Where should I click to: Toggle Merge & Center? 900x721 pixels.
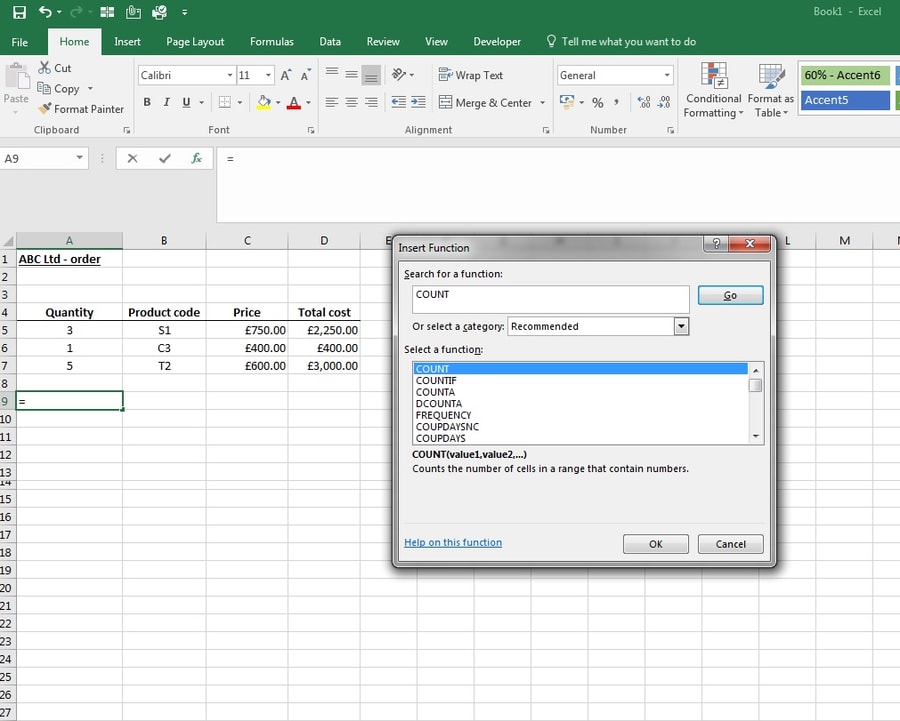coord(486,103)
